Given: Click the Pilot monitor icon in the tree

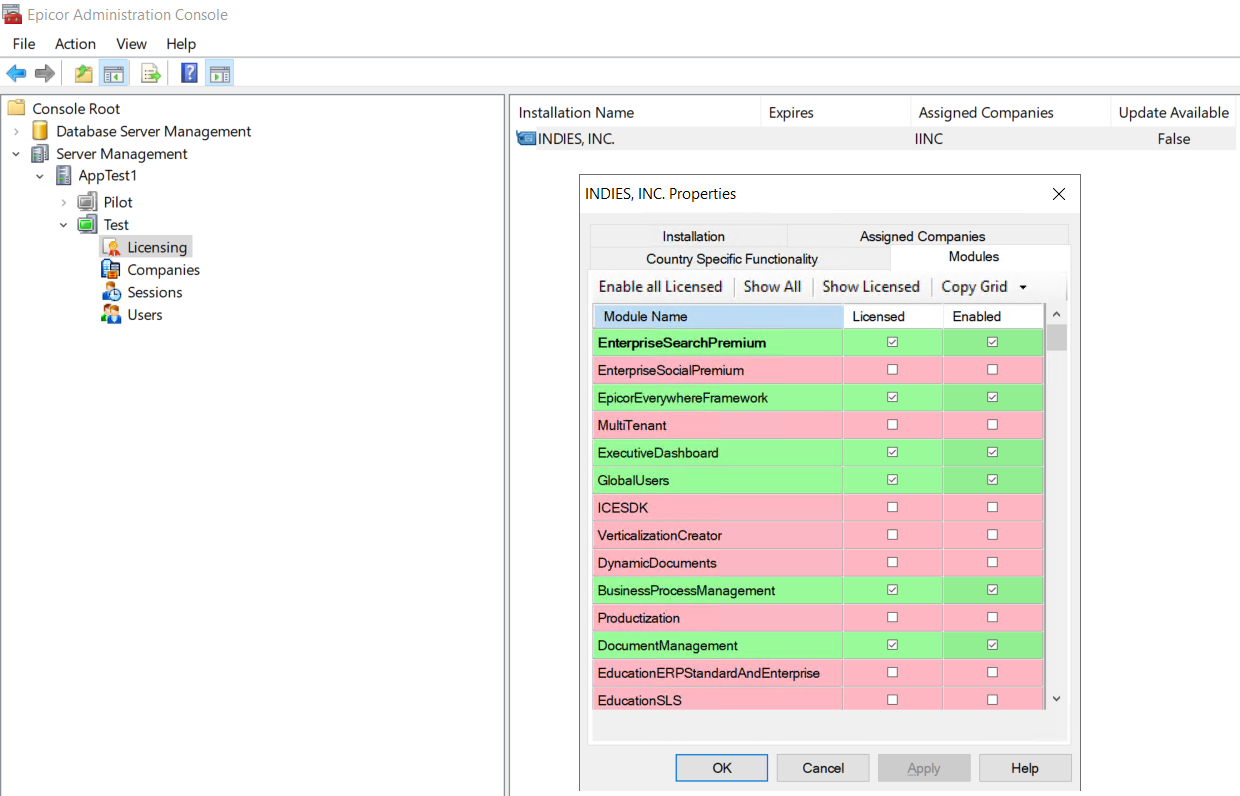Looking at the screenshot, I should pyautogui.click(x=88, y=202).
